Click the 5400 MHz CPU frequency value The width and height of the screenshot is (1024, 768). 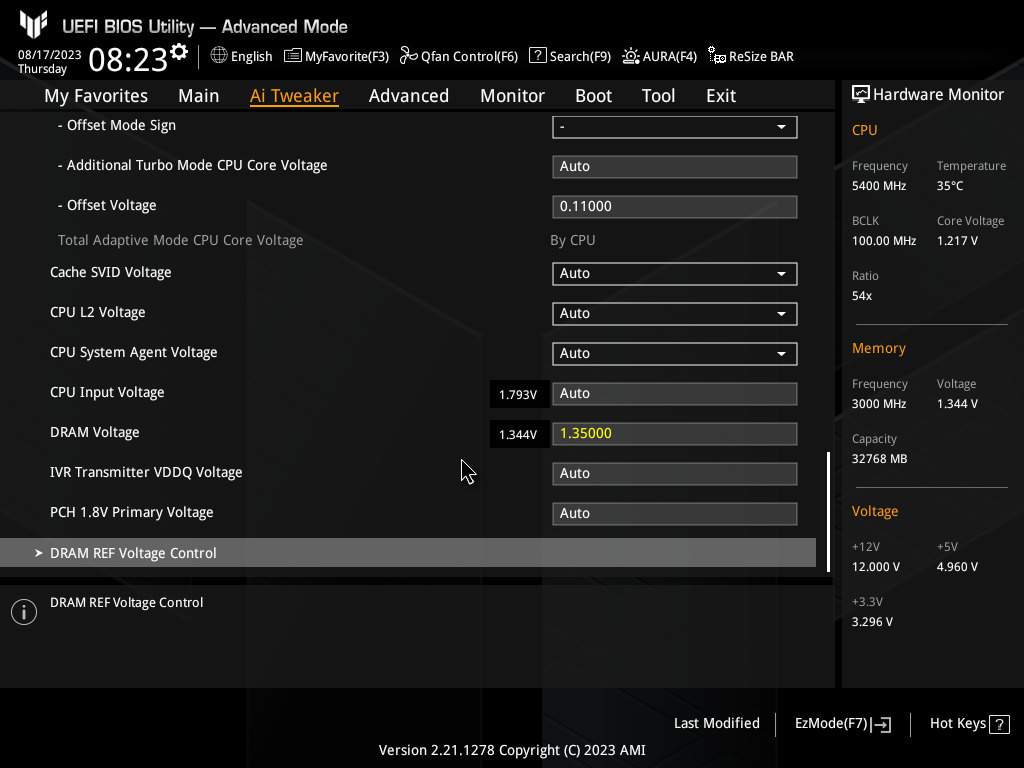click(878, 186)
